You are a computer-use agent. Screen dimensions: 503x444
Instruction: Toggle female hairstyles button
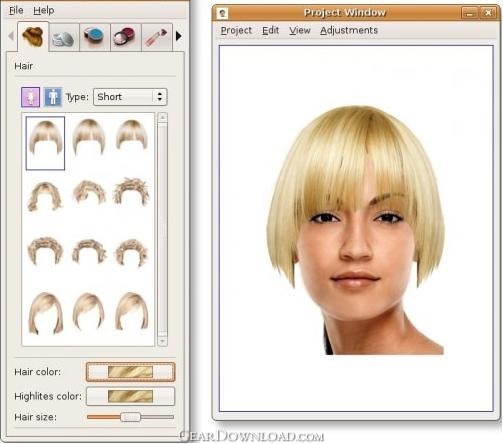pos(30,97)
